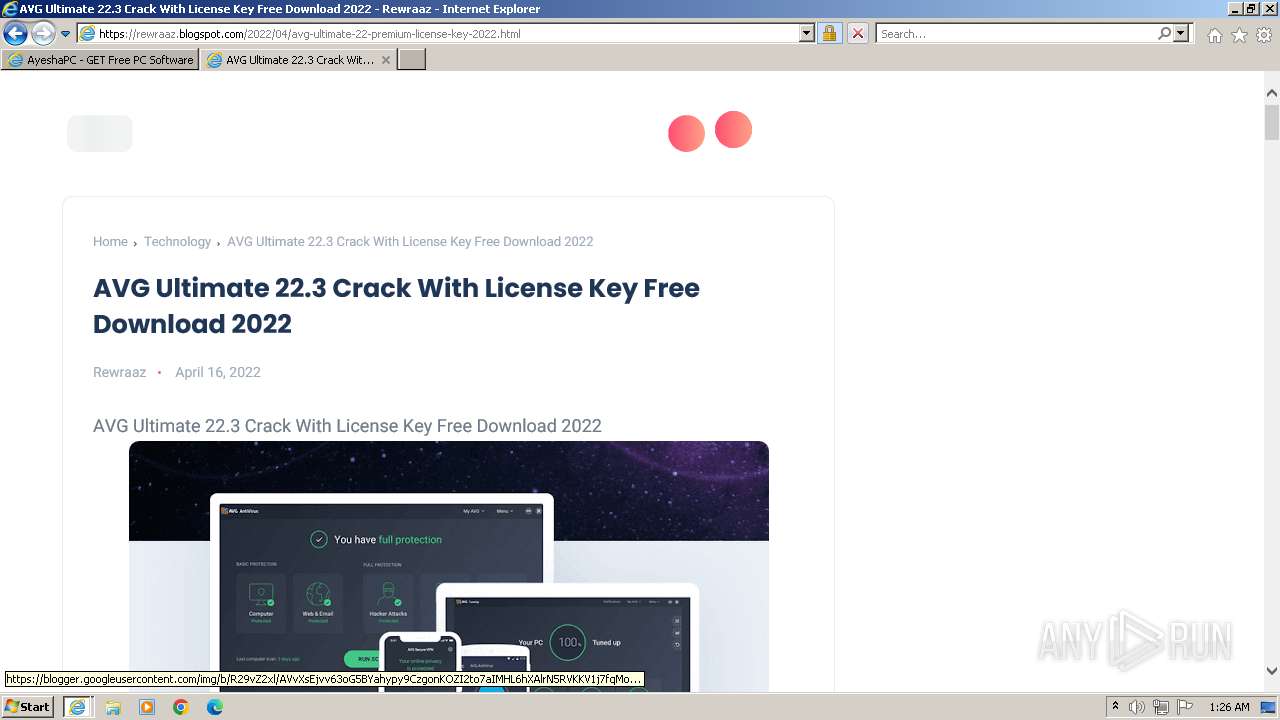Open the AVG product screenshot image
Image resolution: width=1280 pixels, height=720 pixels.
[x=449, y=566]
